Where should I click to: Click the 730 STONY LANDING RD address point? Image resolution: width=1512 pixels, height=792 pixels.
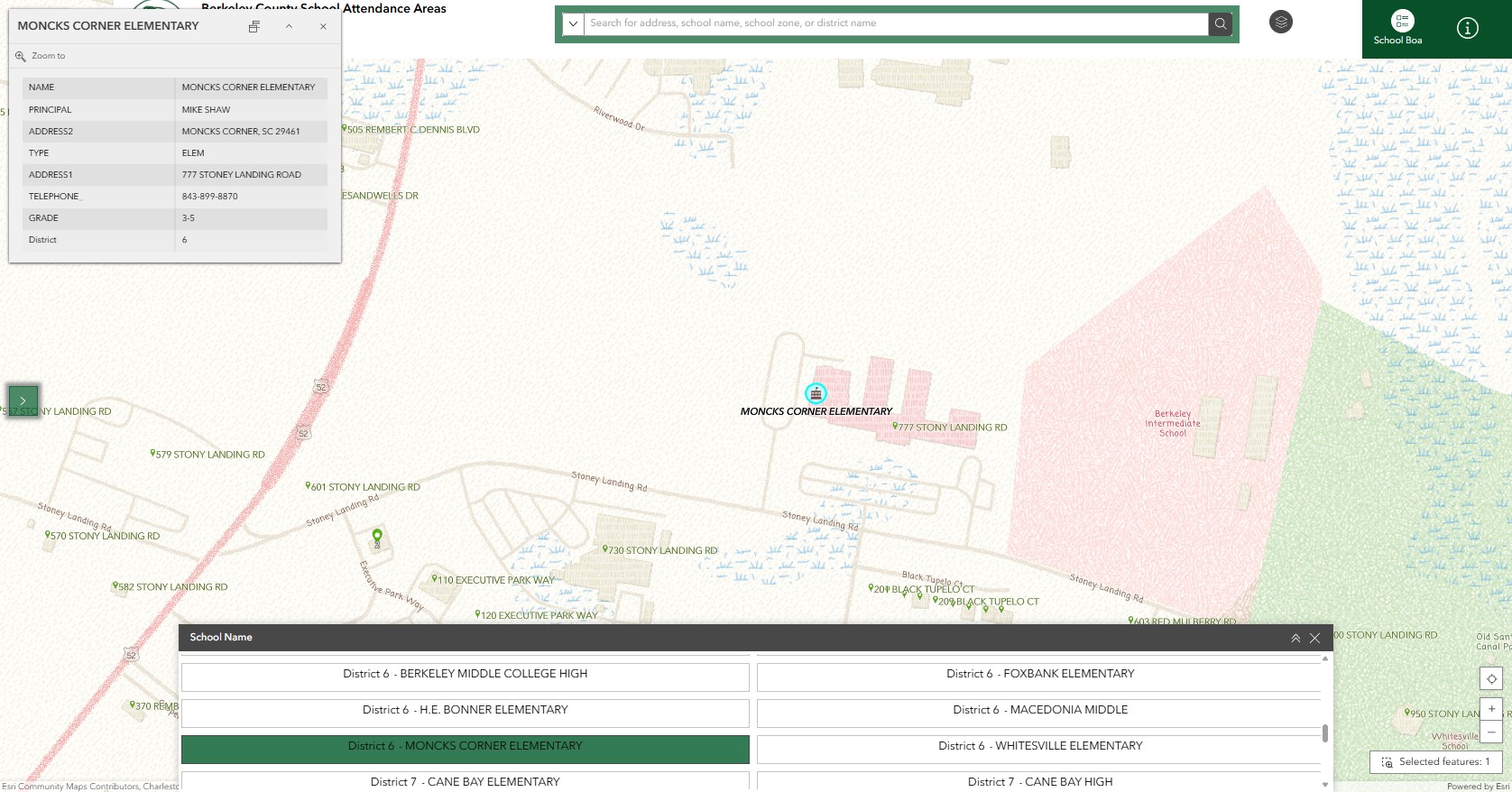[x=605, y=548]
